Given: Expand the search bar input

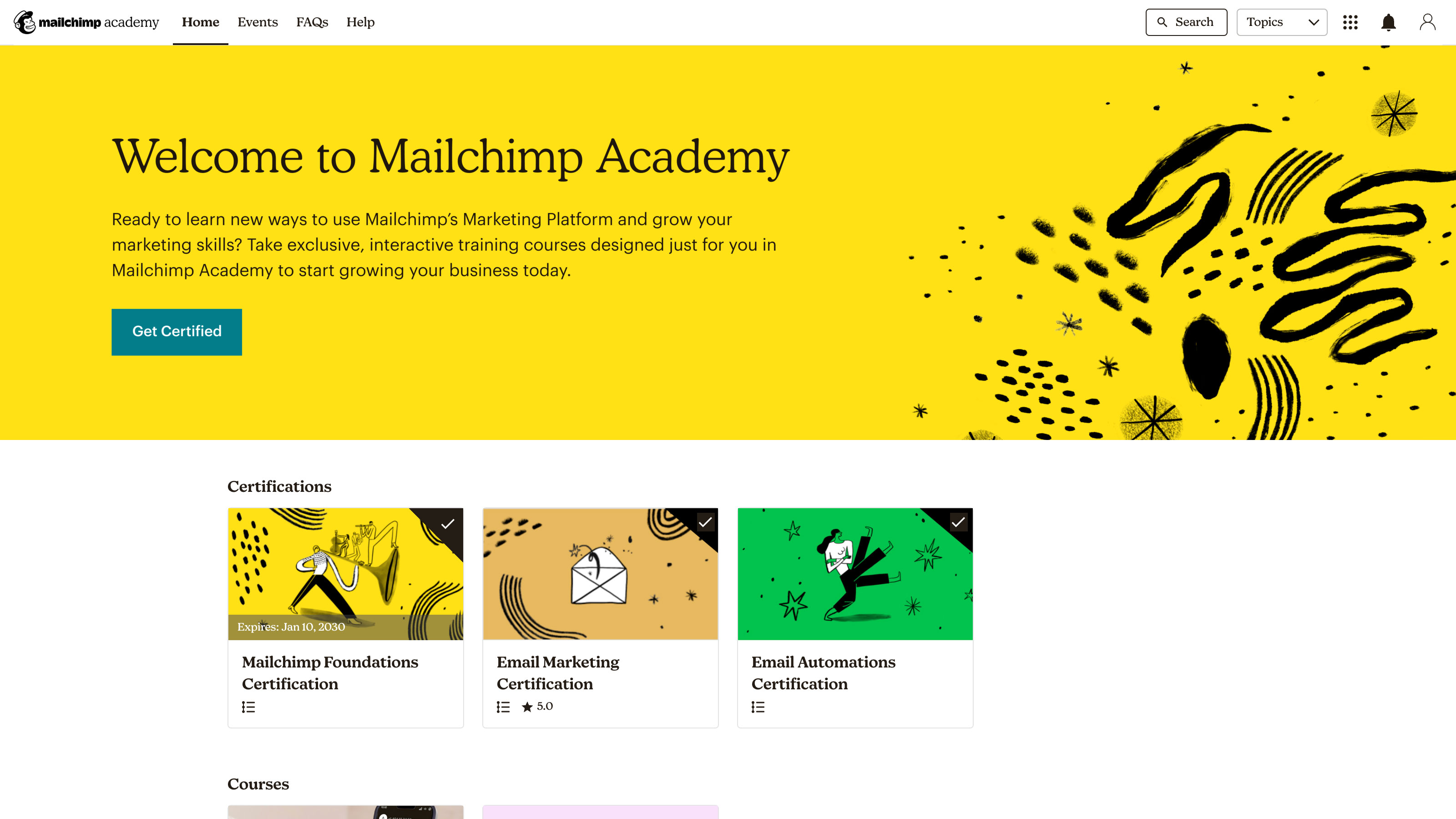Looking at the screenshot, I should (x=1186, y=22).
